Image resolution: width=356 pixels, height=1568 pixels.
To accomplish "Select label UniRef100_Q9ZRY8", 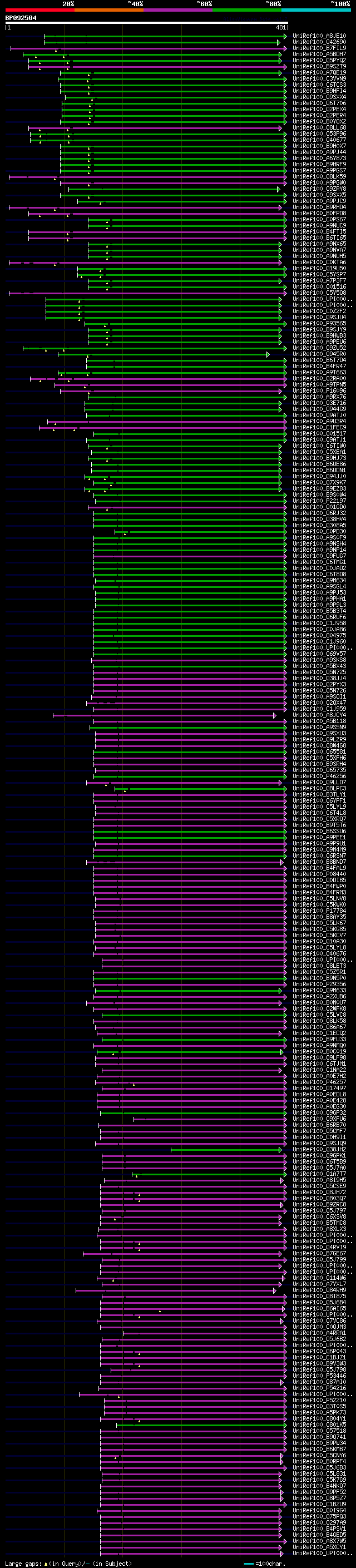I will [x=319, y=189].
